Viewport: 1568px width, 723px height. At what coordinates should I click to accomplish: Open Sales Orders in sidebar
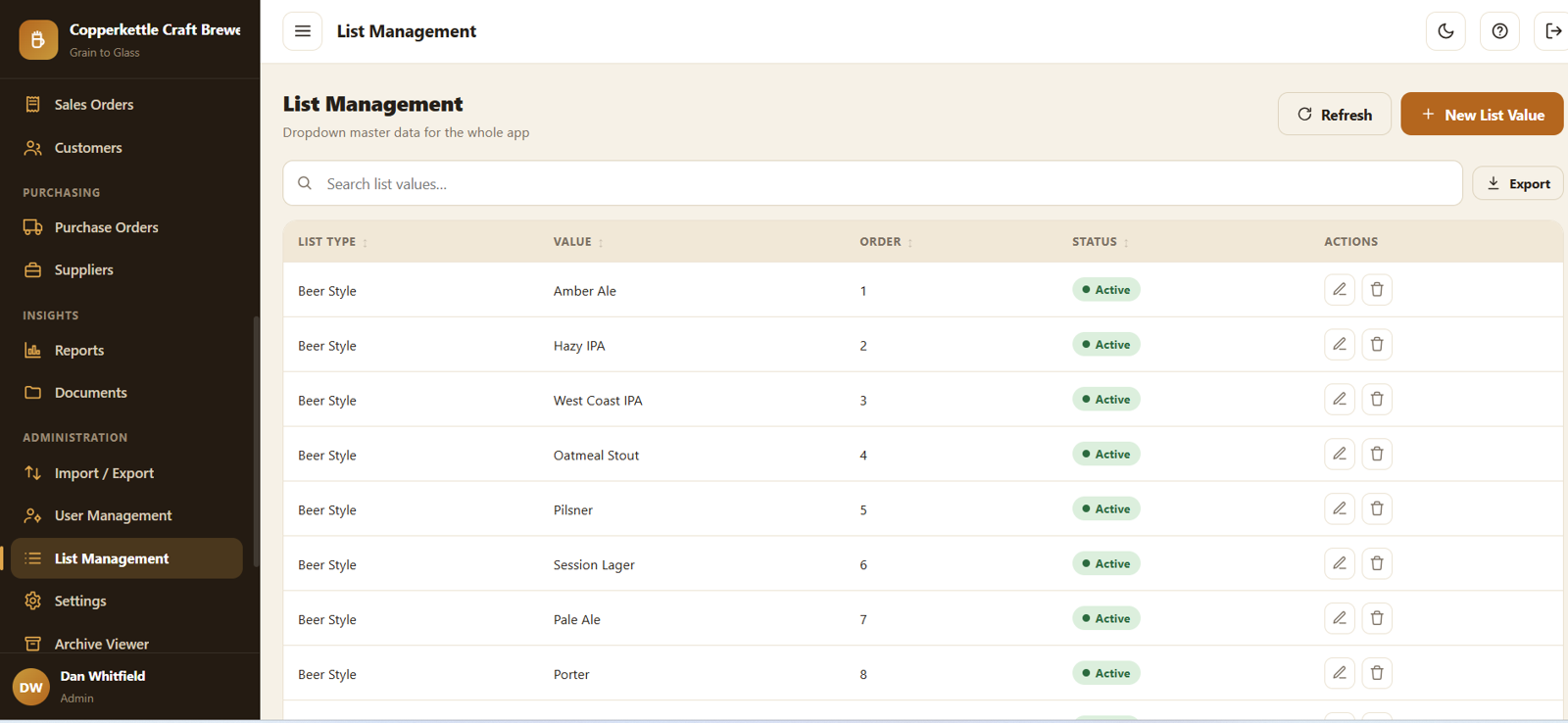tap(126, 105)
